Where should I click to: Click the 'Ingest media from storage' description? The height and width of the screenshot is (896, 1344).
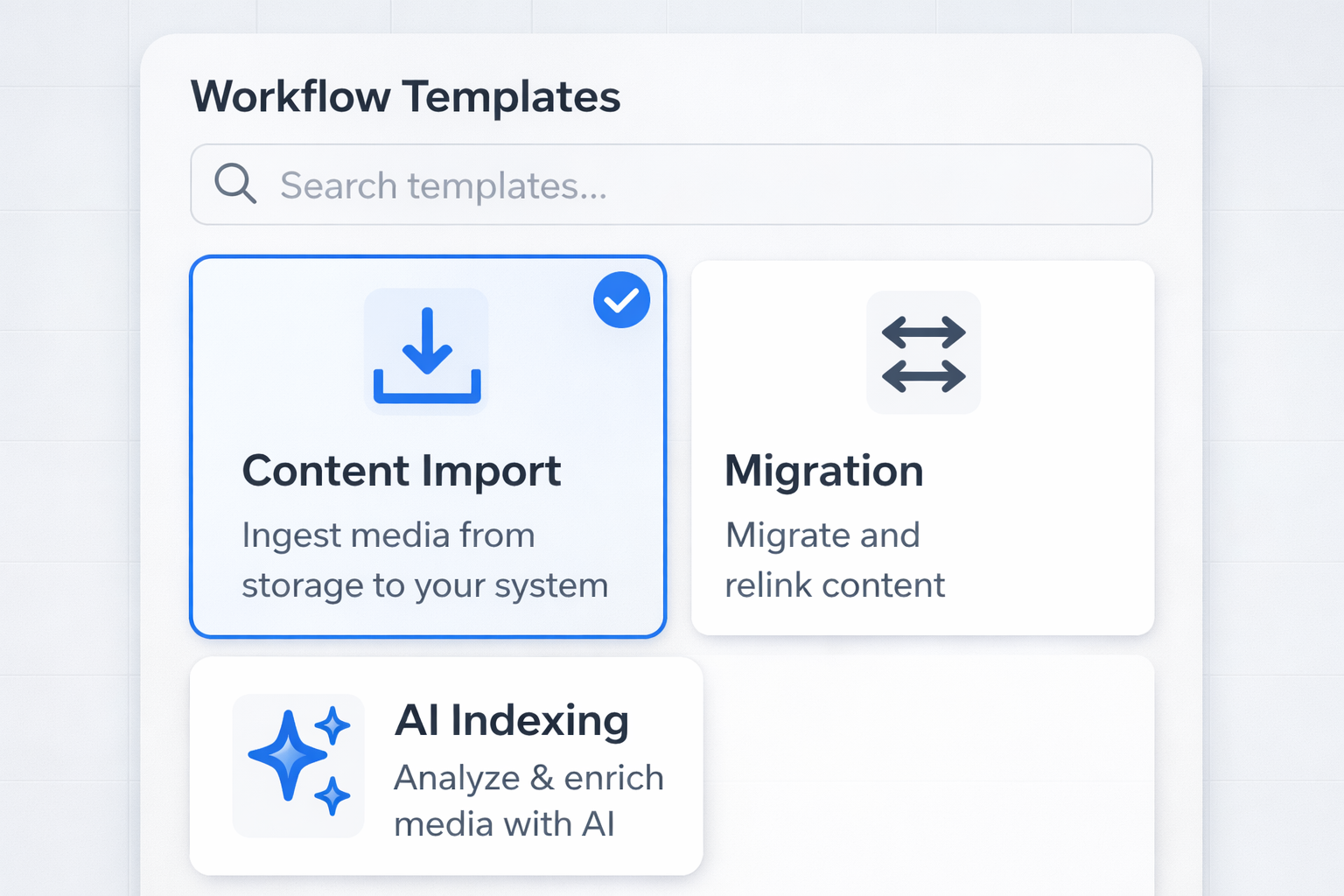(x=424, y=560)
